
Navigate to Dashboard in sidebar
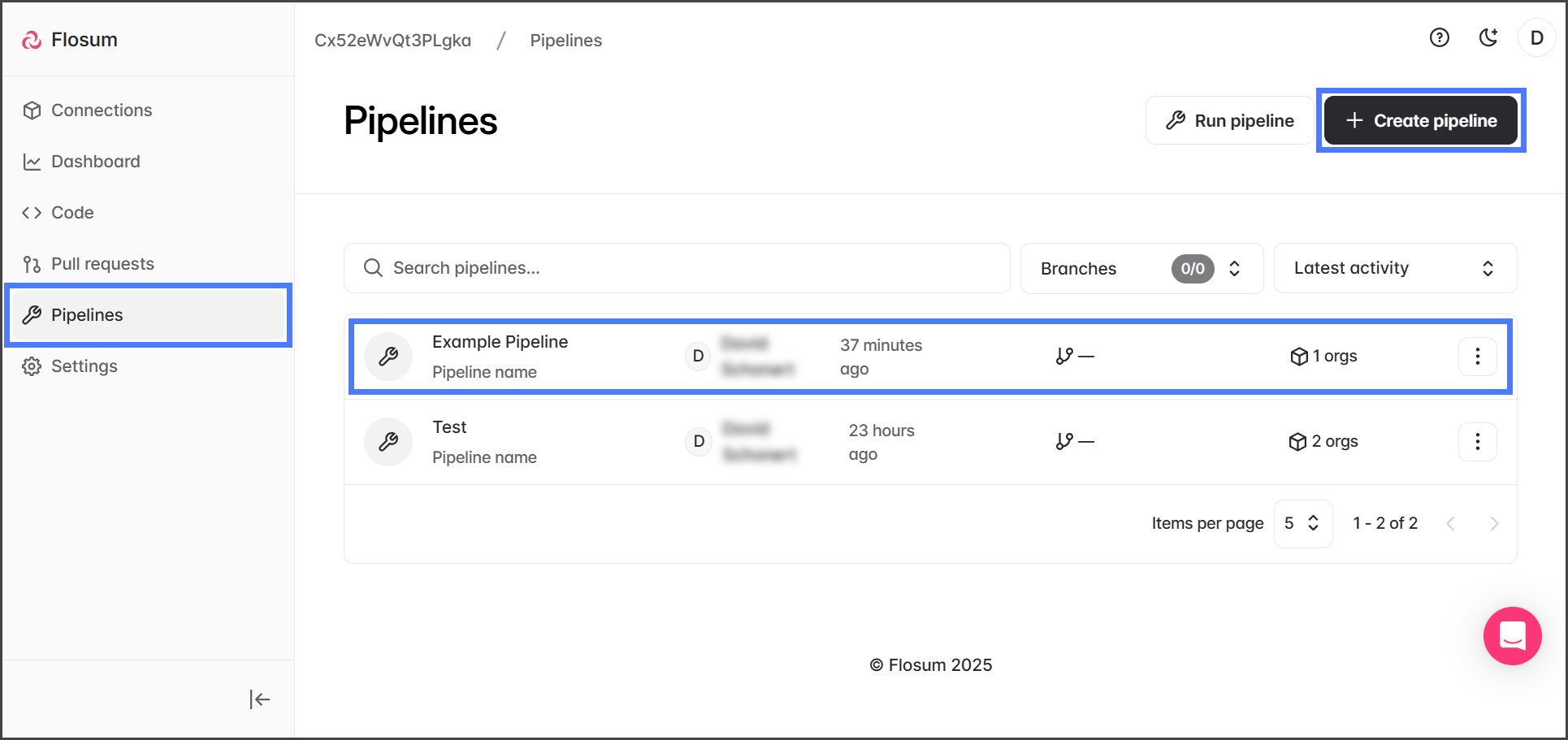95,162
